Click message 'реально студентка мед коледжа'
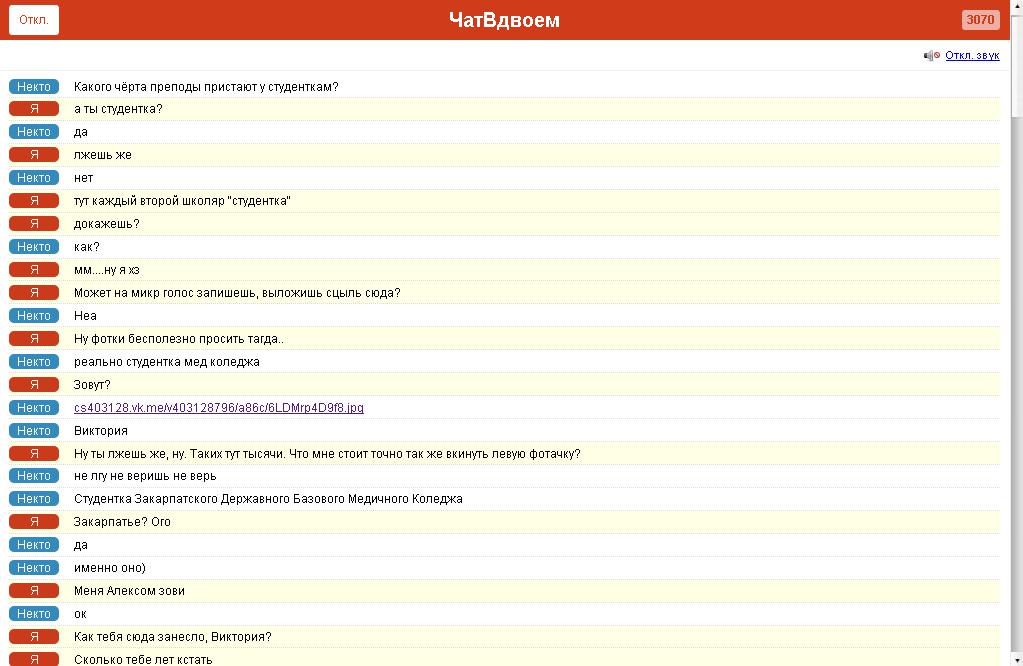This screenshot has width=1023, height=666. (166, 361)
